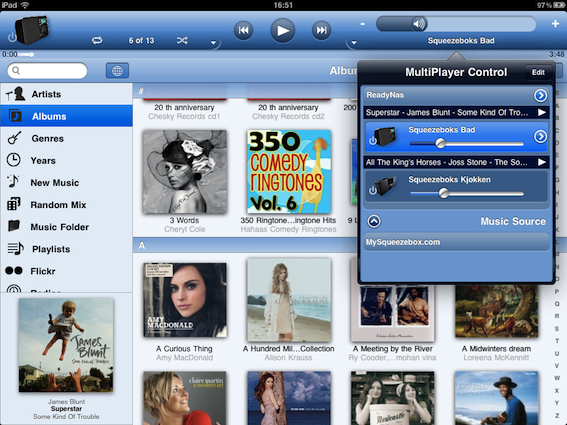Open 350 Comedy Ringtones album cover

(x=289, y=172)
